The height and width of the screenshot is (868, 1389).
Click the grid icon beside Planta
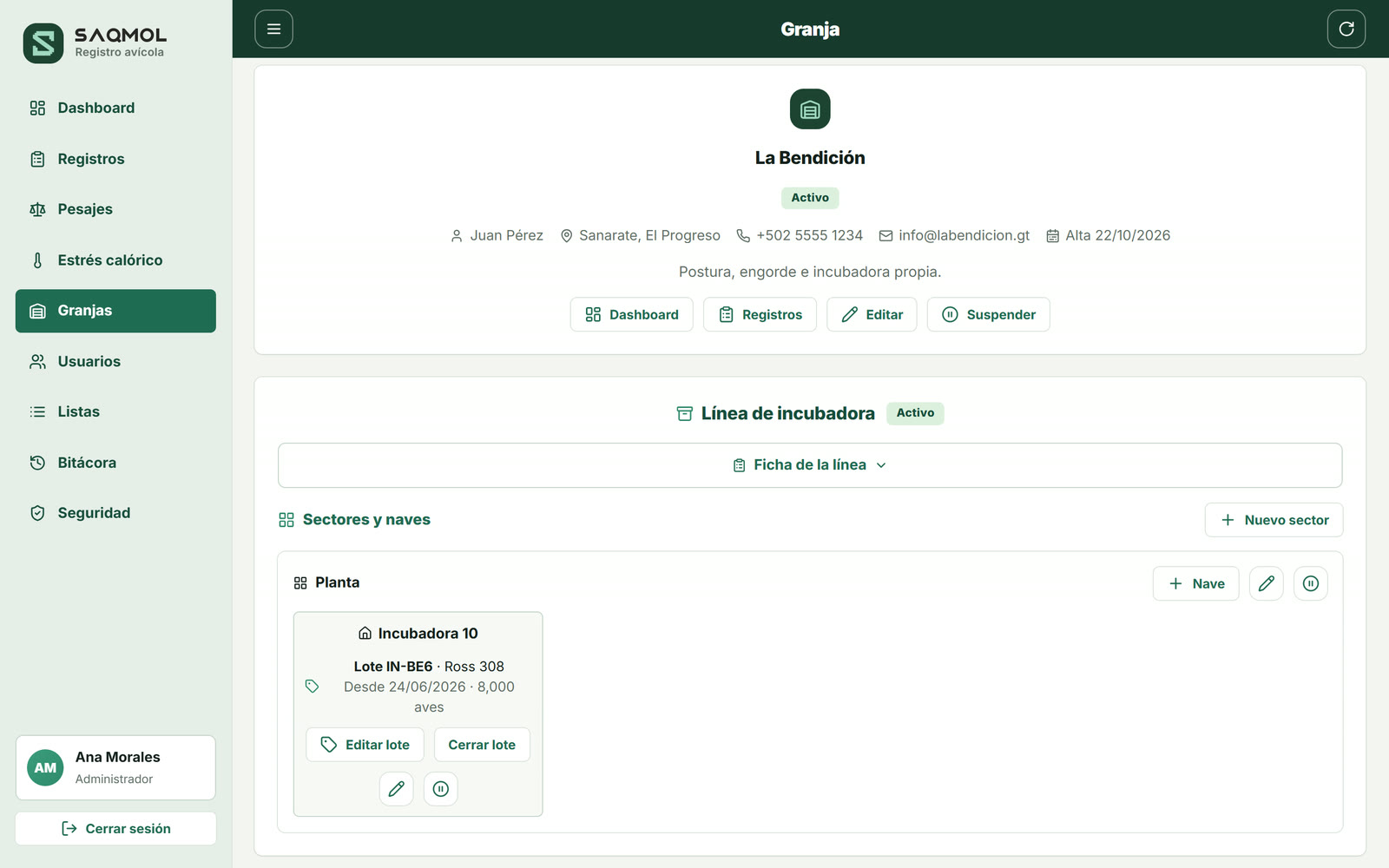tap(300, 583)
